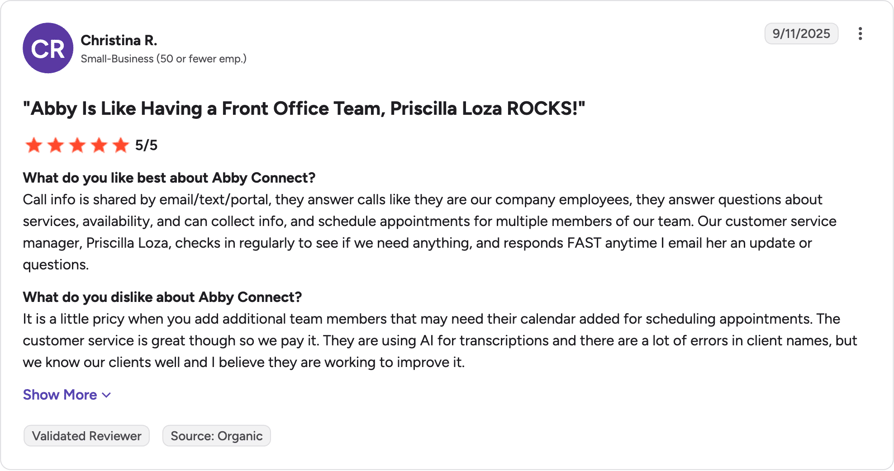Click the 'What do you like best' heading
This screenshot has height=471, width=894.
(x=169, y=178)
